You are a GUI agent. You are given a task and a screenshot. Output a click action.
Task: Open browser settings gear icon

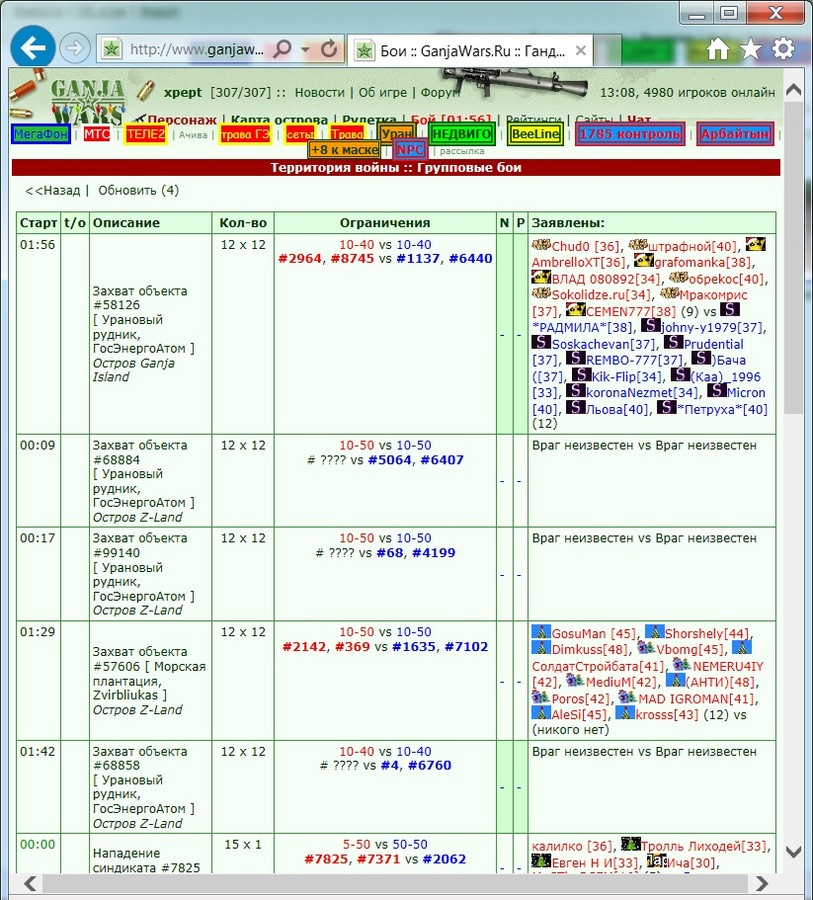783,49
